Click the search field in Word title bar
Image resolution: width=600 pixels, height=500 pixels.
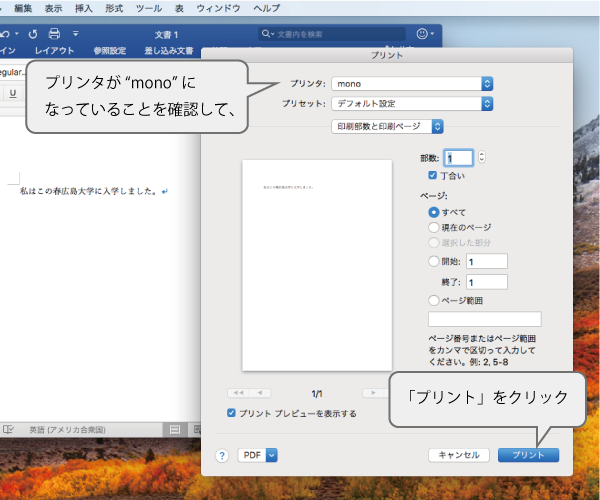click(x=332, y=34)
